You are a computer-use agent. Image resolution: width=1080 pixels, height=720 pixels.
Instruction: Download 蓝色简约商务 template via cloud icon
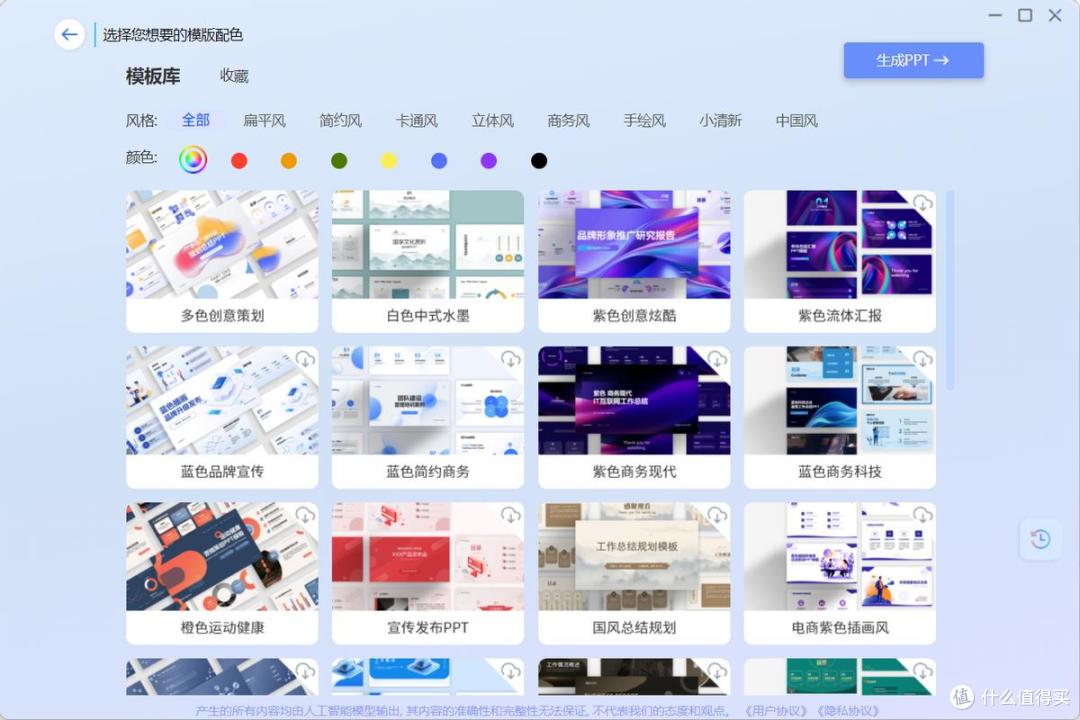[x=510, y=359]
